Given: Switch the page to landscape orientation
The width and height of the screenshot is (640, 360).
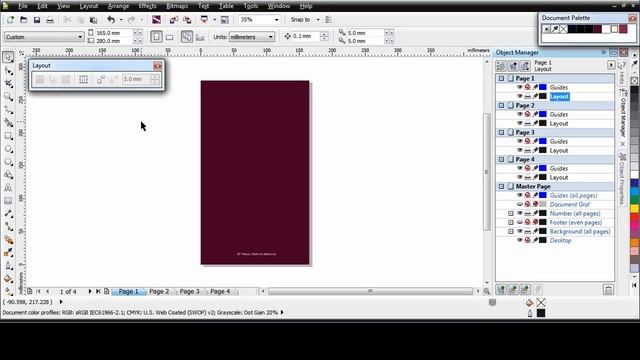Looking at the screenshot, I should pos(169,37).
